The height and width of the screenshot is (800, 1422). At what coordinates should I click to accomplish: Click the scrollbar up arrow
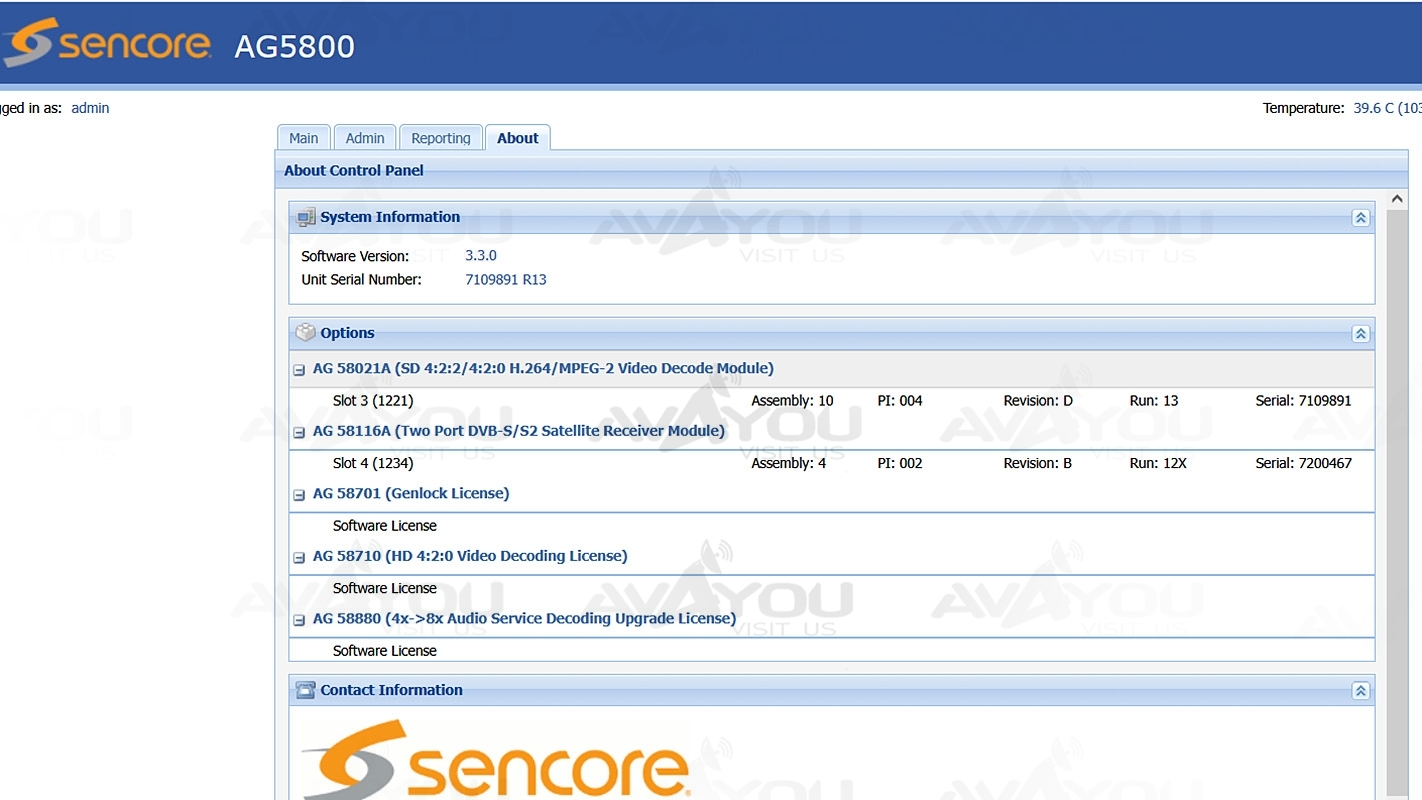[1396, 200]
